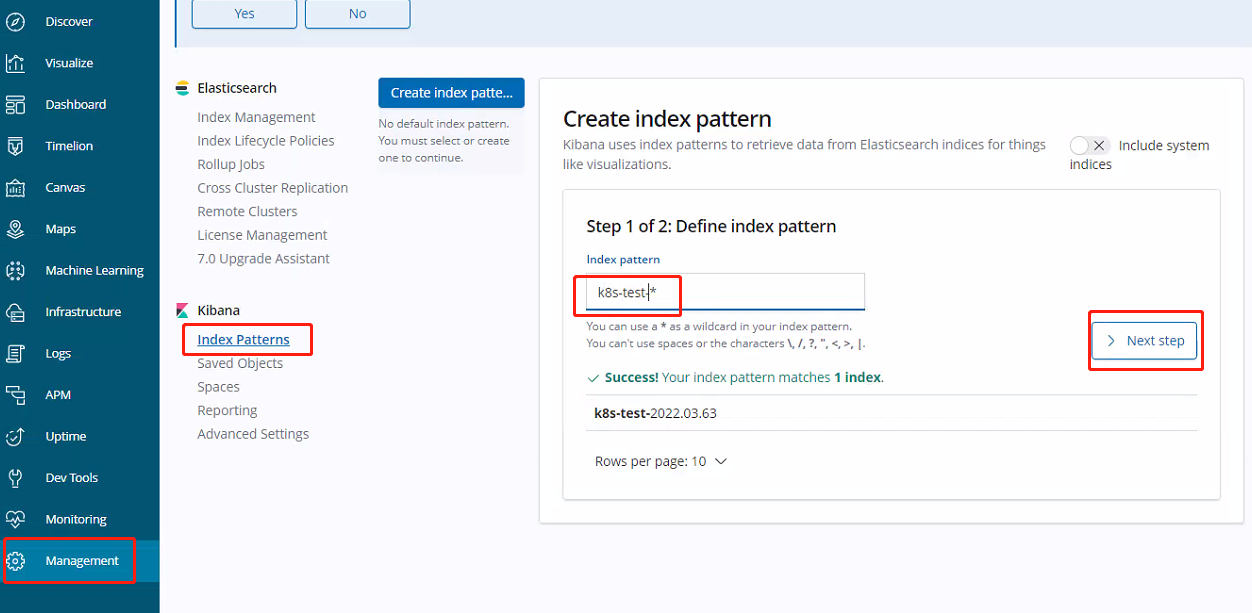This screenshot has height=613, width=1252.
Task: Open the Dev Tools wrench icon
Action: pyautogui.click(x=15, y=478)
